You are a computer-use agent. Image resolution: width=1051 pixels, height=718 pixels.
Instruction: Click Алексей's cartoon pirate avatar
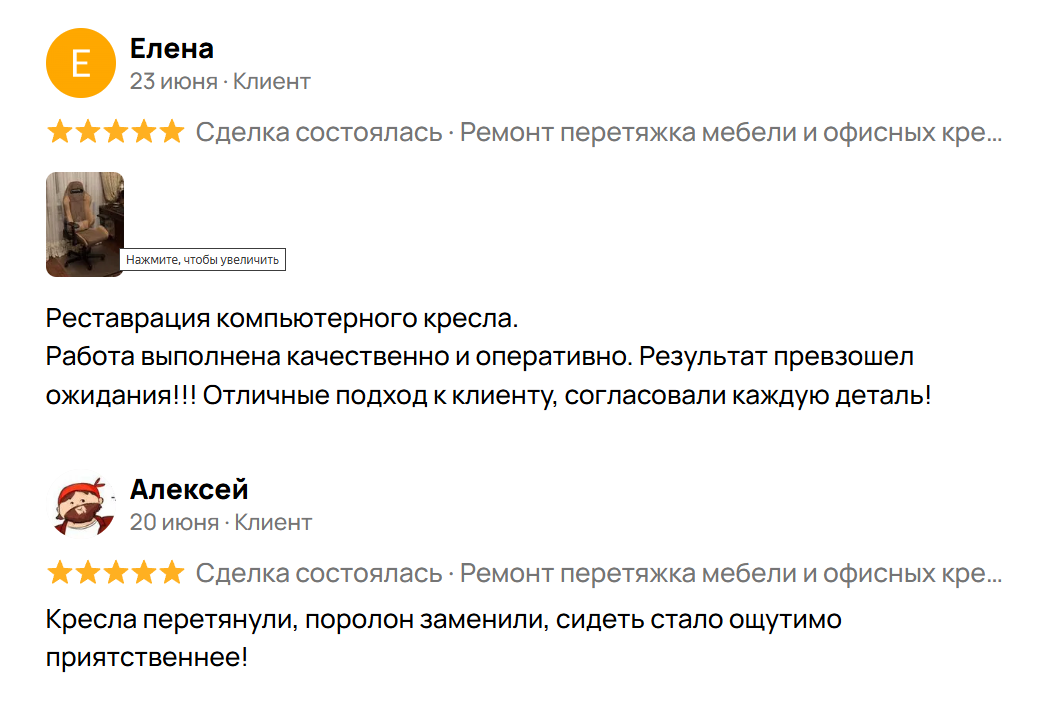pyautogui.click(x=82, y=505)
